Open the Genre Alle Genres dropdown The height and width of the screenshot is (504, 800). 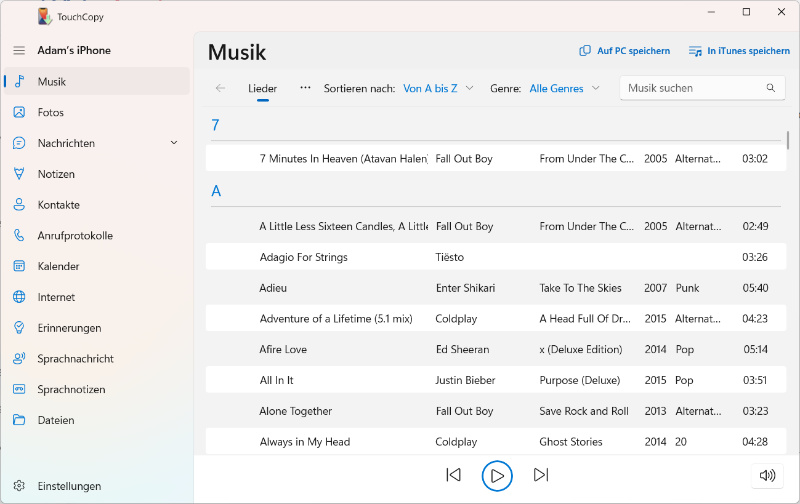pyautogui.click(x=564, y=88)
